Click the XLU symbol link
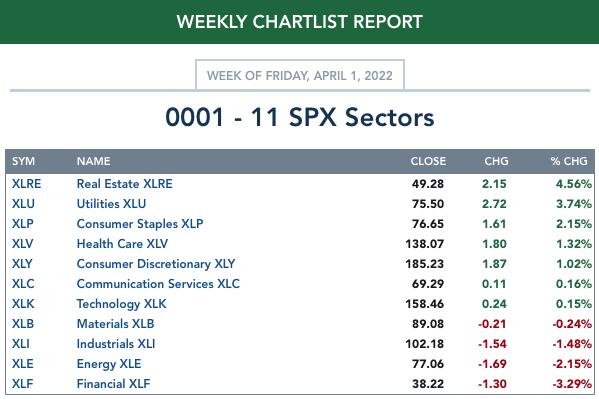The width and height of the screenshot is (599, 399). (23, 204)
